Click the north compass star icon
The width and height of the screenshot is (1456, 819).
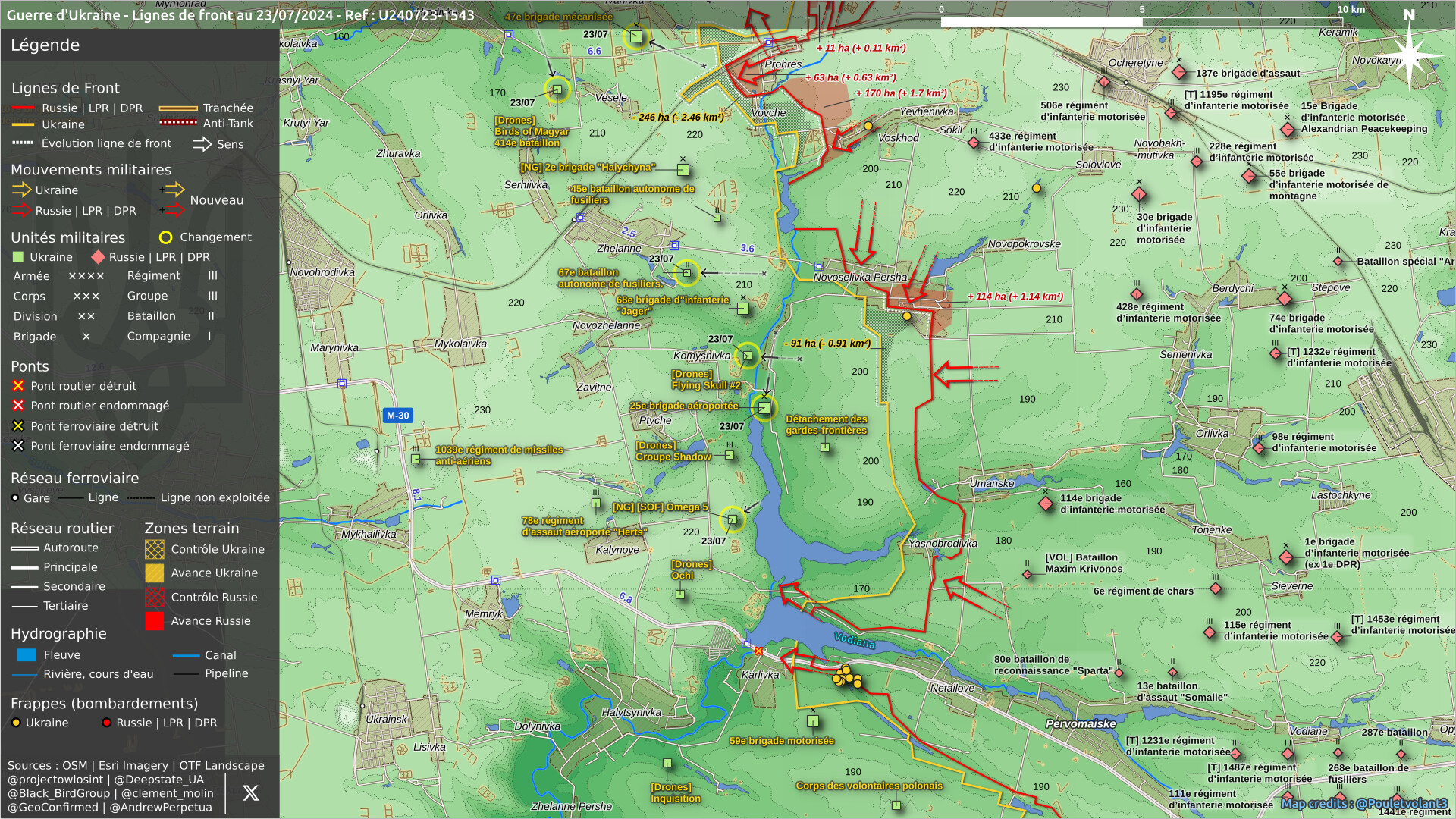tap(1409, 55)
